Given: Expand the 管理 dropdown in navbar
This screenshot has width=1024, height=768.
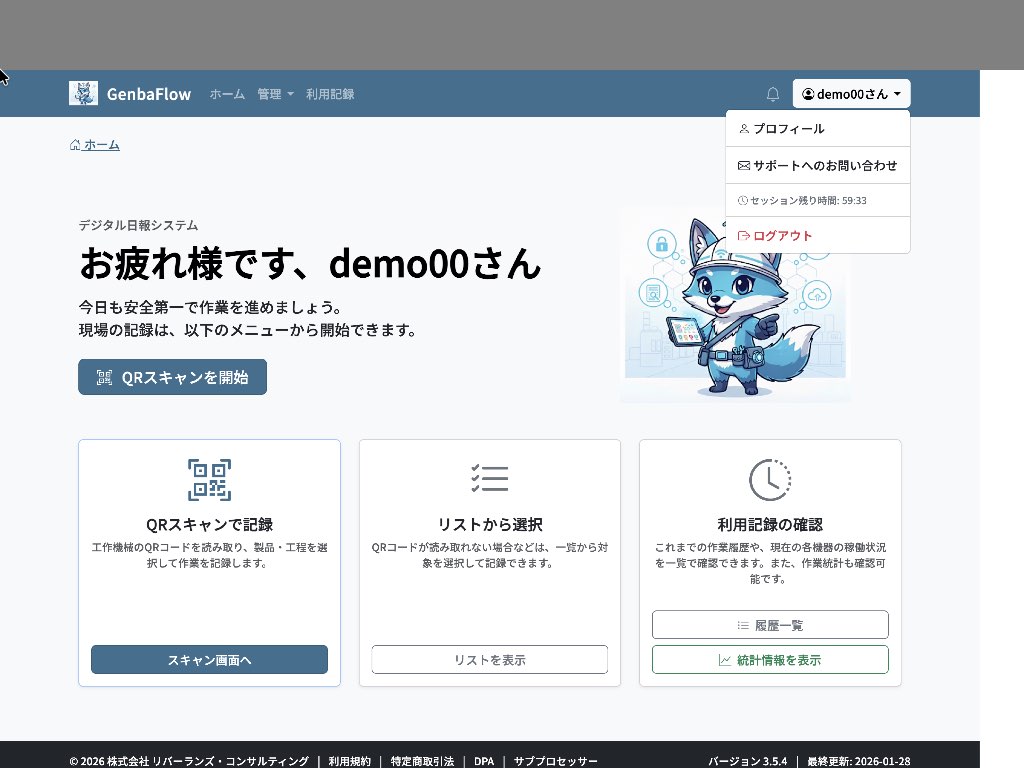Looking at the screenshot, I should [x=275, y=94].
